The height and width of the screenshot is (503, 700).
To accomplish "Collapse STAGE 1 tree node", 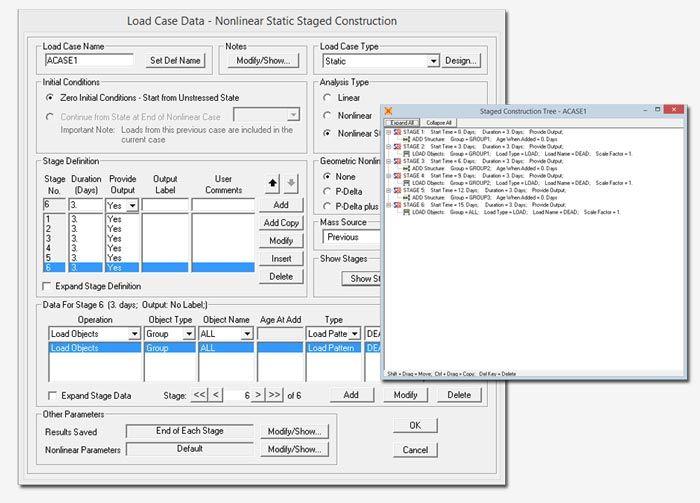I will click(388, 132).
